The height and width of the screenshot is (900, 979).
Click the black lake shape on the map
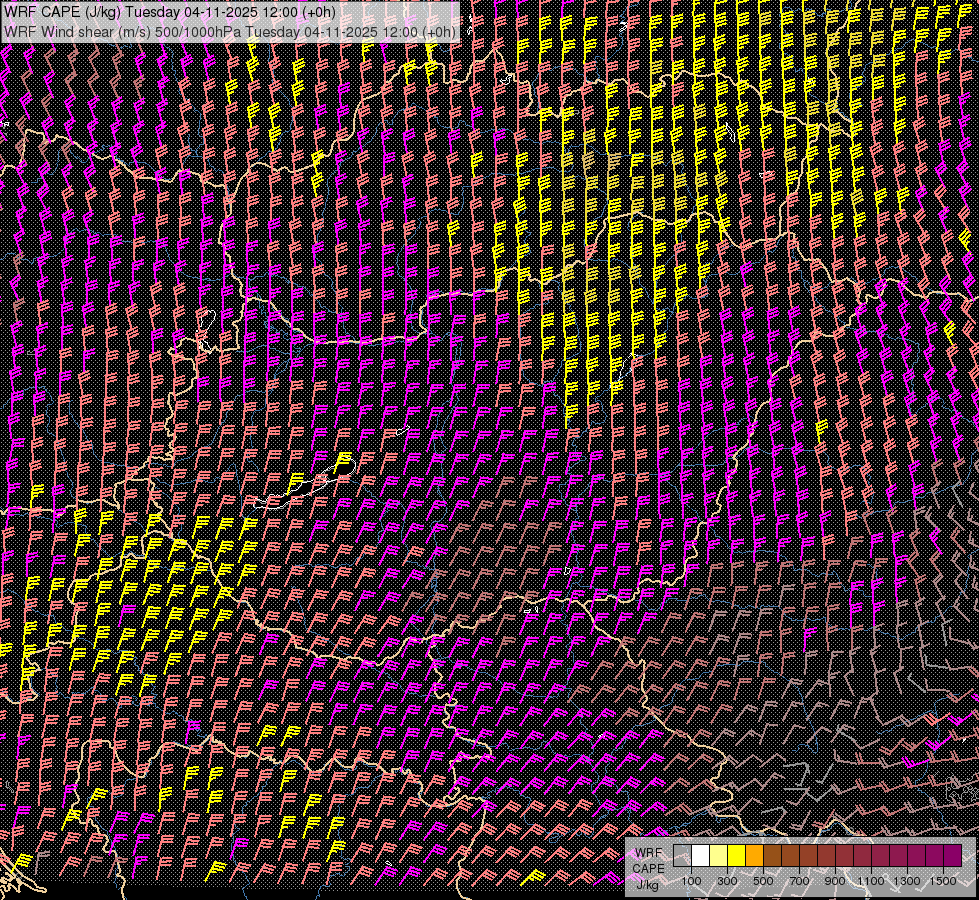tap(307, 485)
